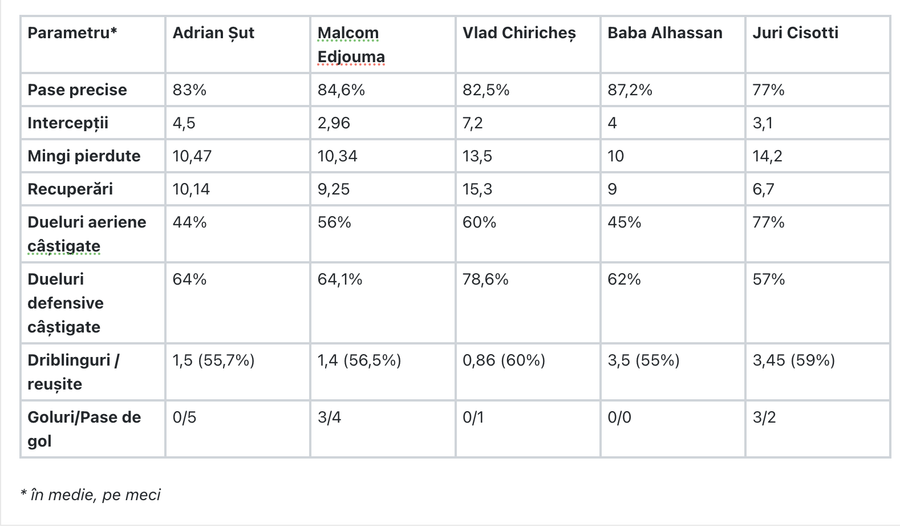
Task: Click the Malcom Edjouma header cell
Action: pyautogui.click(x=383, y=44)
